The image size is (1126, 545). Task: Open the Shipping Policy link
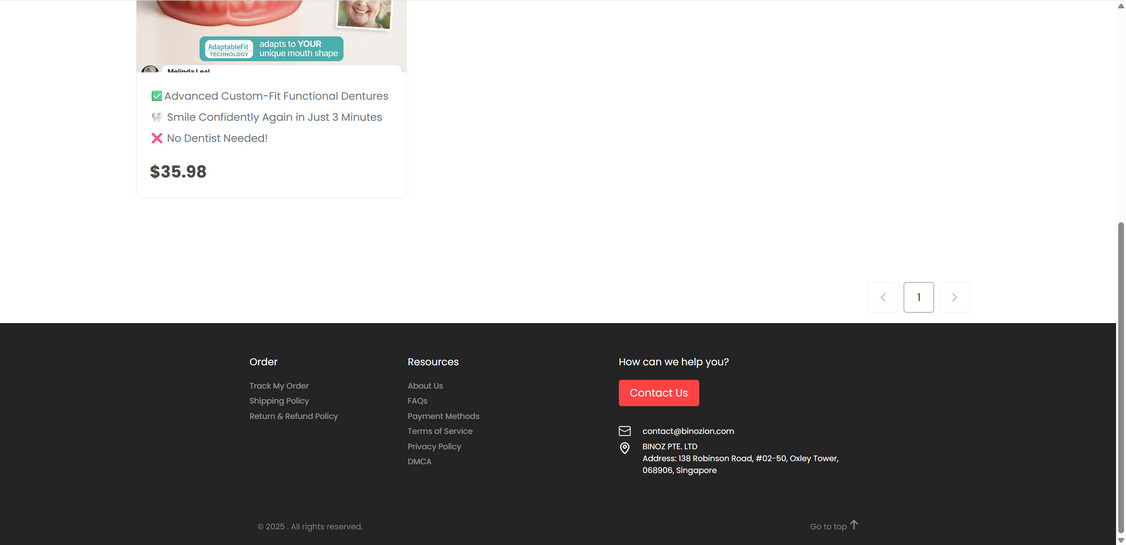pyautogui.click(x=279, y=401)
